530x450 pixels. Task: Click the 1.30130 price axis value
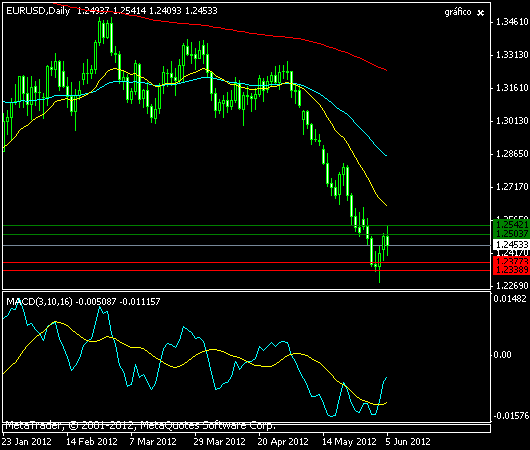[x=512, y=121]
